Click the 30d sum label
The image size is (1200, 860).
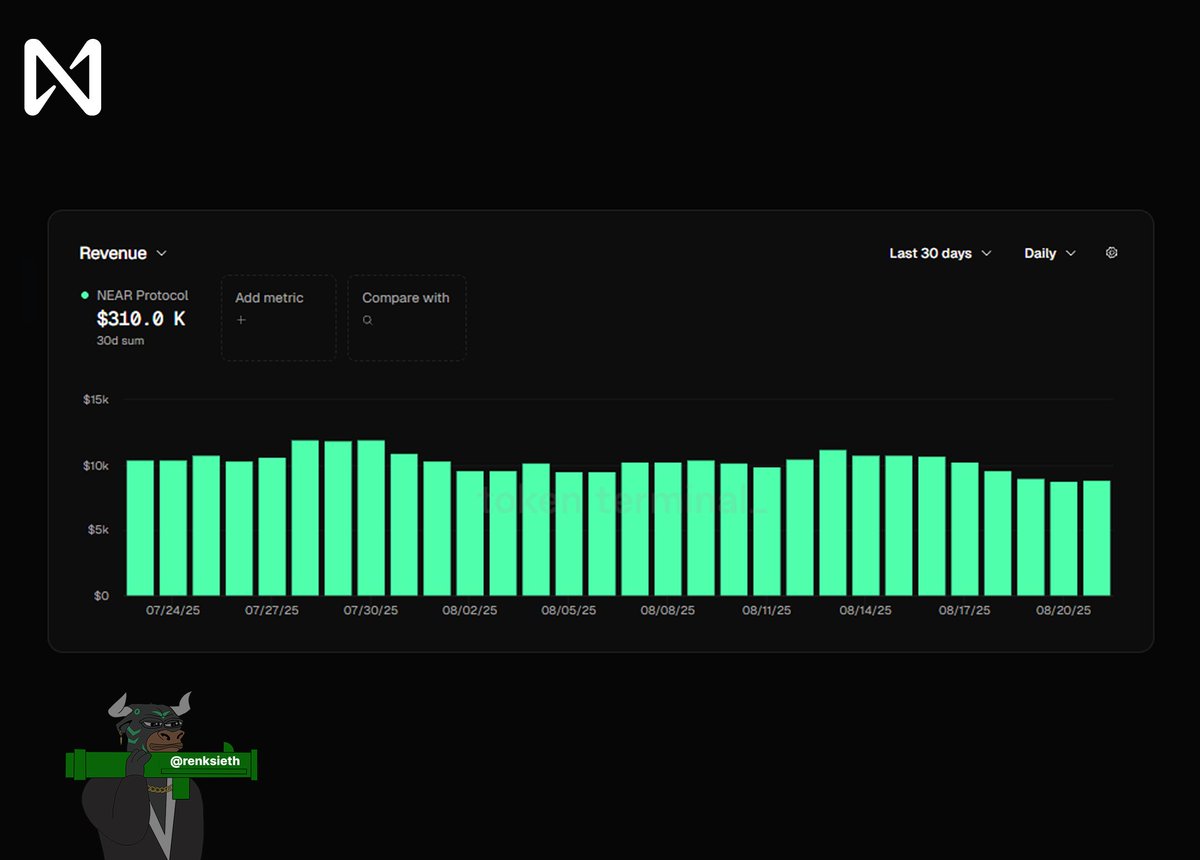tap(119, 340)
